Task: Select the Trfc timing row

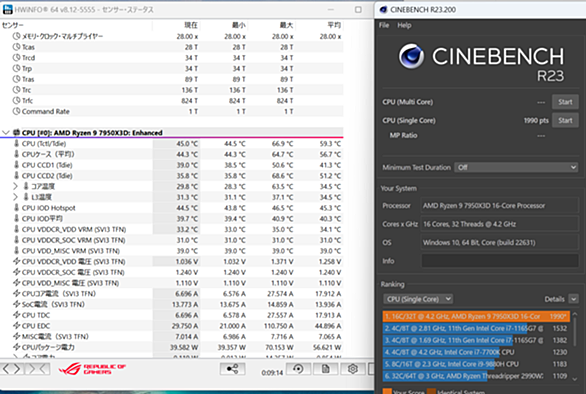Action: [172, 101]
